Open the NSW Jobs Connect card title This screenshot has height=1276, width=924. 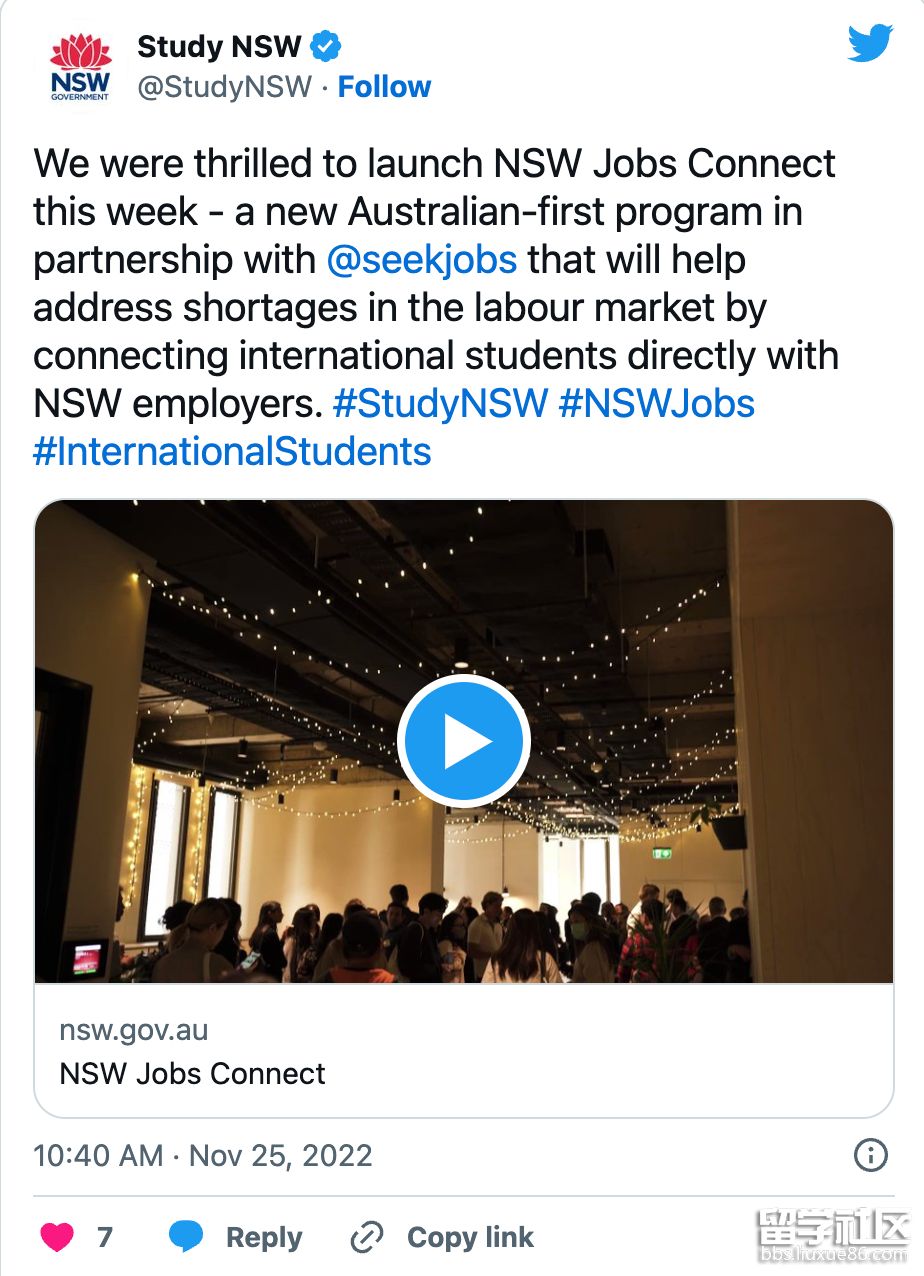(x=193, y=1074)
